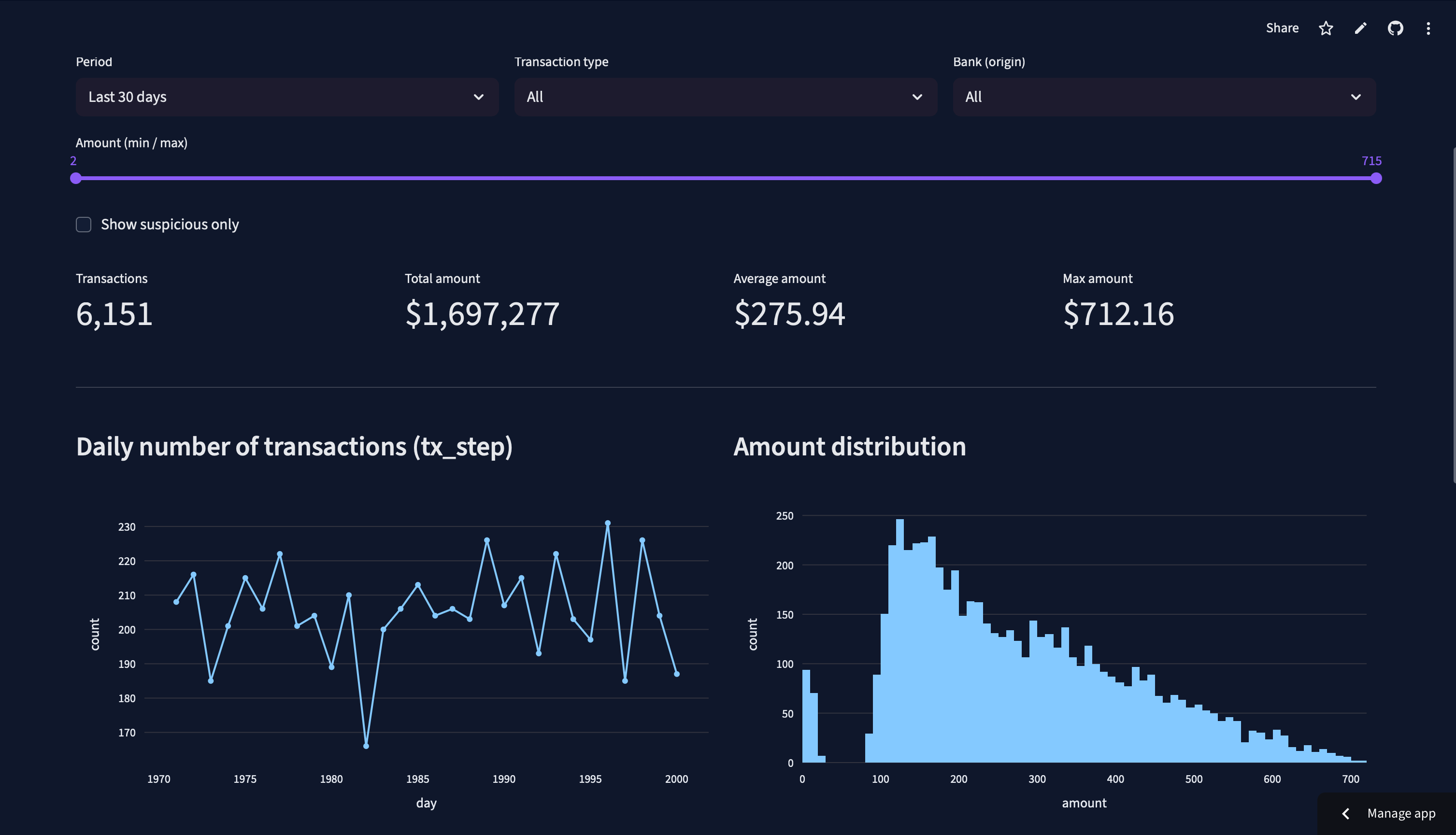Expand the Transaction type dropdown

click(x=725, y=97)
